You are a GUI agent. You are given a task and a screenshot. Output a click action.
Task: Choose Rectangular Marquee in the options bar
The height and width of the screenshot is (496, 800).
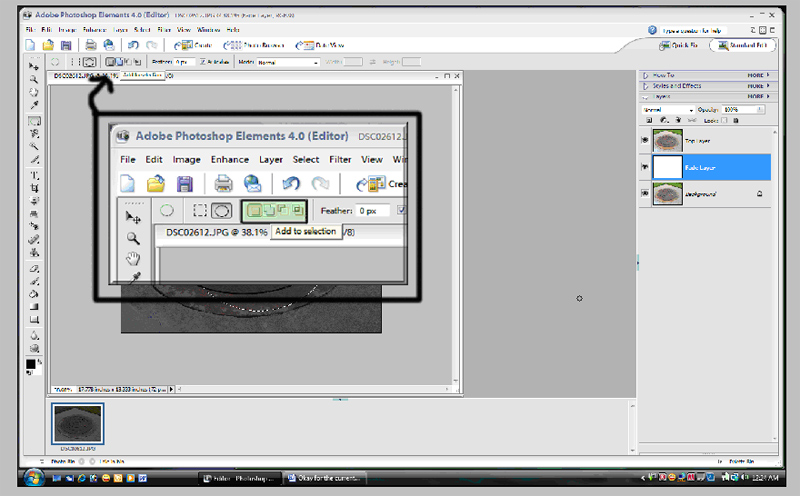click(x=75, y=62)
